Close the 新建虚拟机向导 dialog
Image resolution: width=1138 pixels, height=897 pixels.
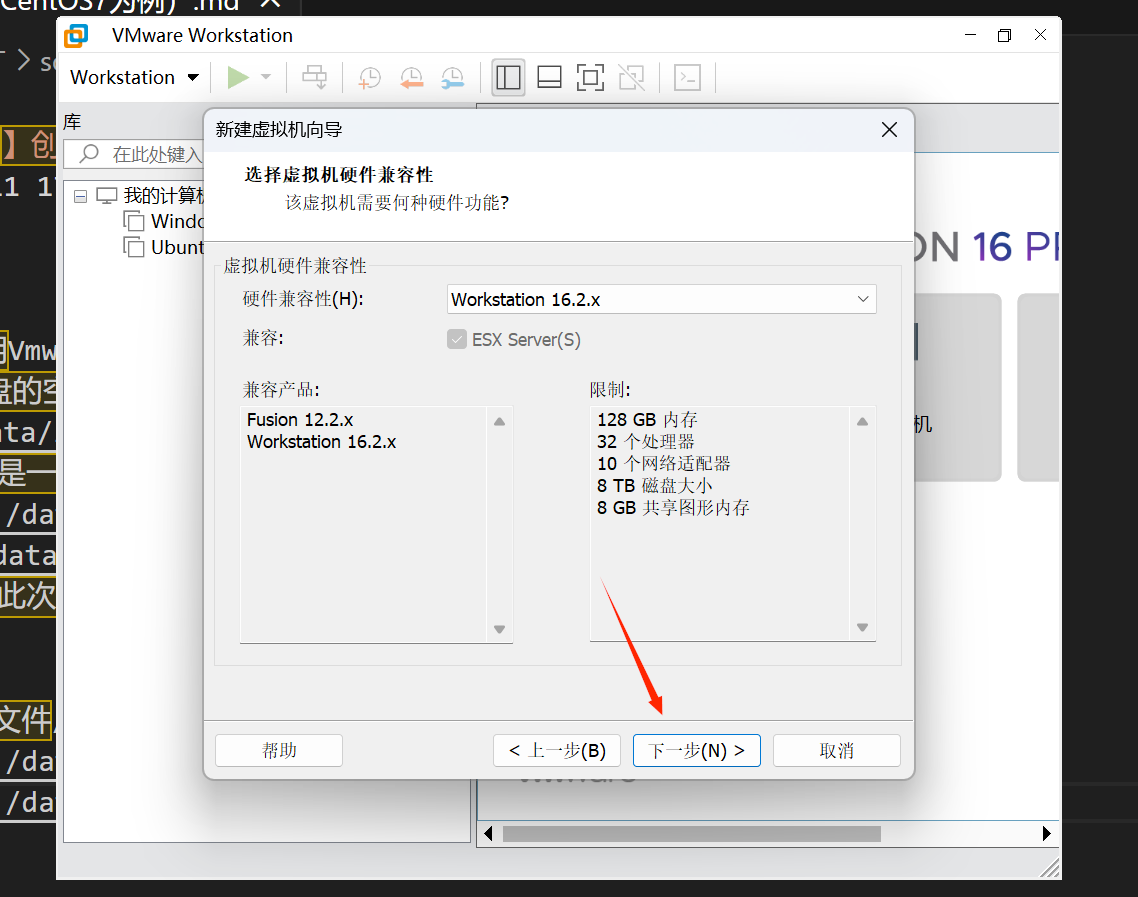click(889, 130)
